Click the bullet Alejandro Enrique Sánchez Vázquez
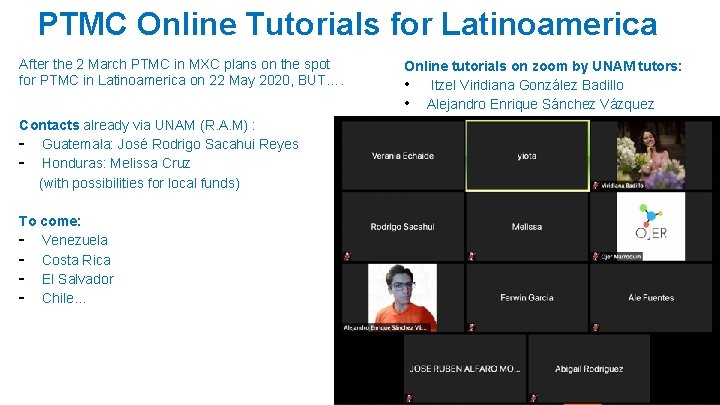 pos(540,104)
